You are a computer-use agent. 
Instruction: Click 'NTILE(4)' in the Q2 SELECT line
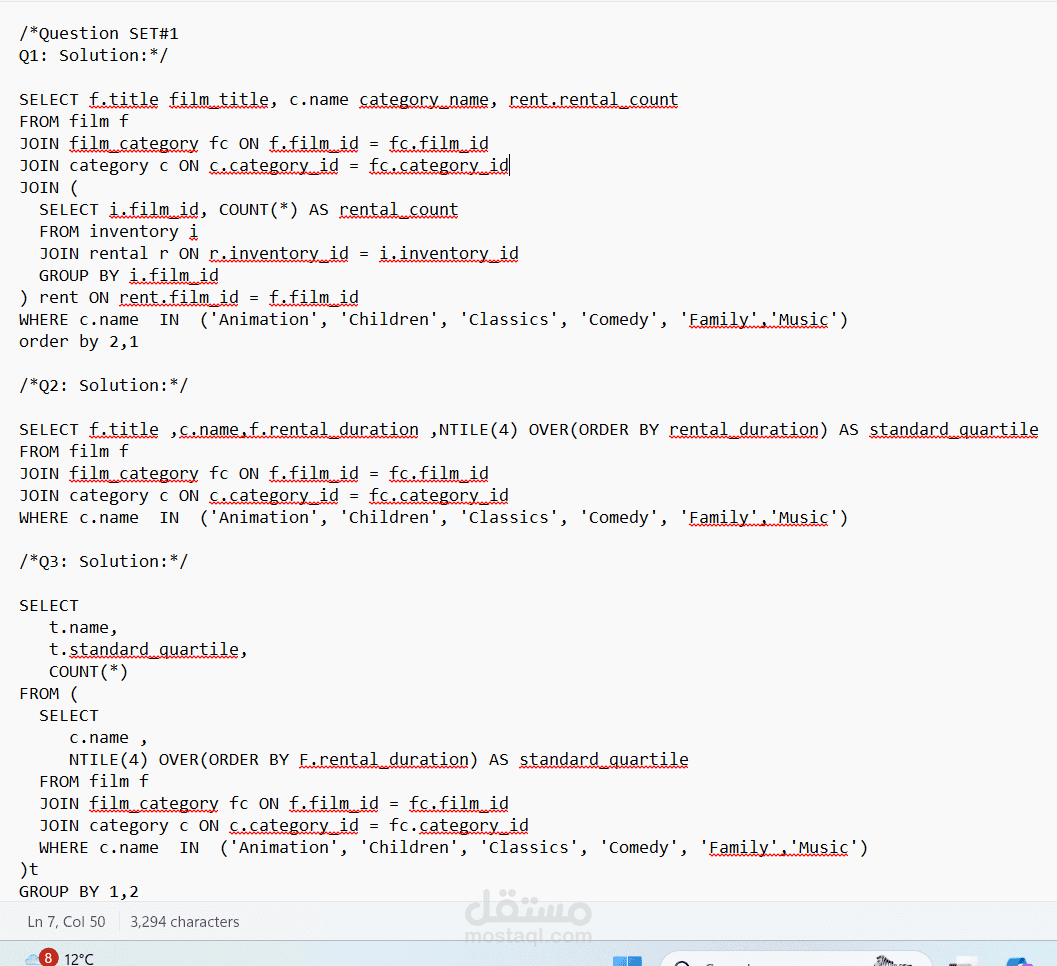(478, 429)
